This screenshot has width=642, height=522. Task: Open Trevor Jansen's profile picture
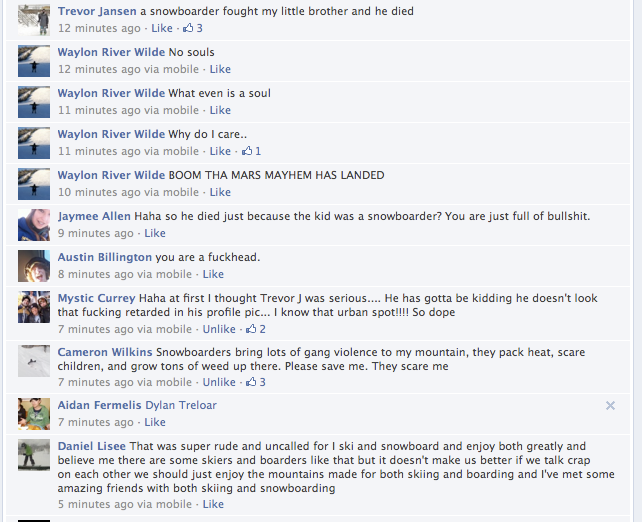click(x=34, y=20)
